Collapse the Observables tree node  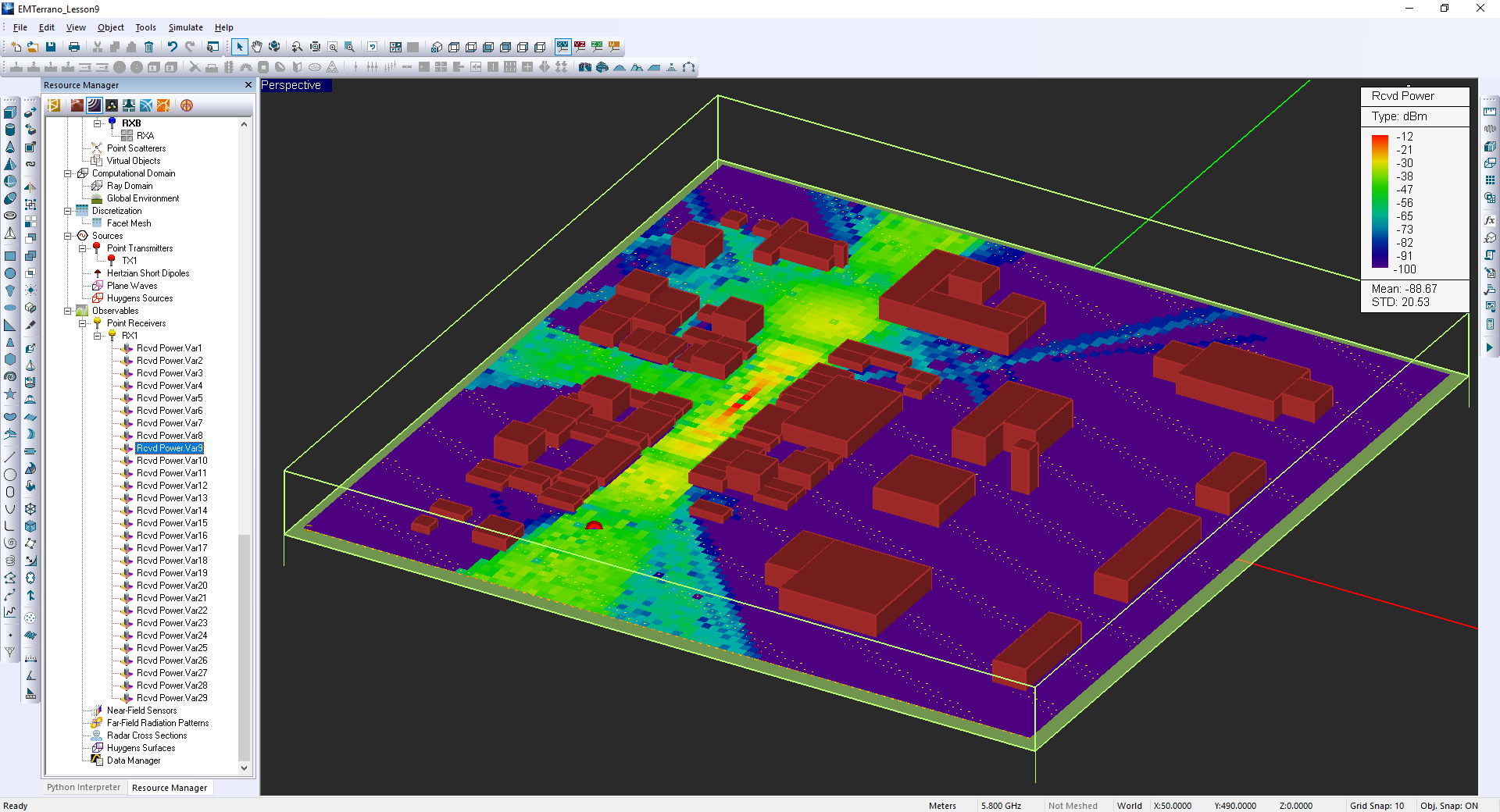[68, 311]
